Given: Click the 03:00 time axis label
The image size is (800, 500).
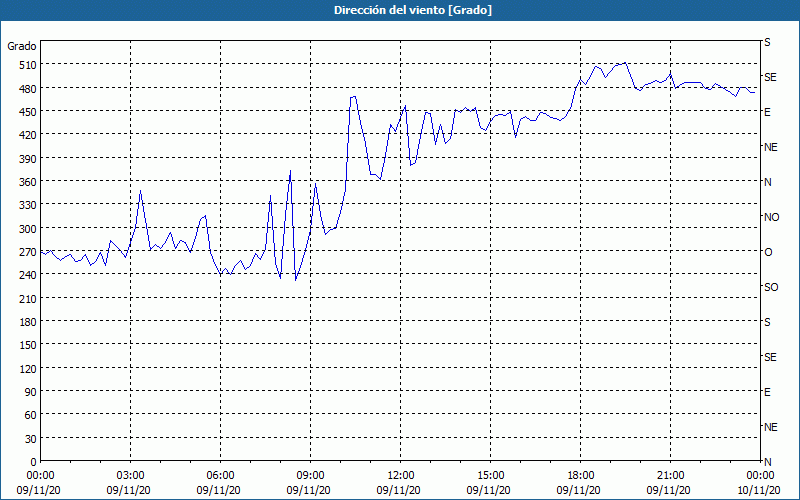Looking at the screenshot, I should pyautogui.click(x=131, y=476).
